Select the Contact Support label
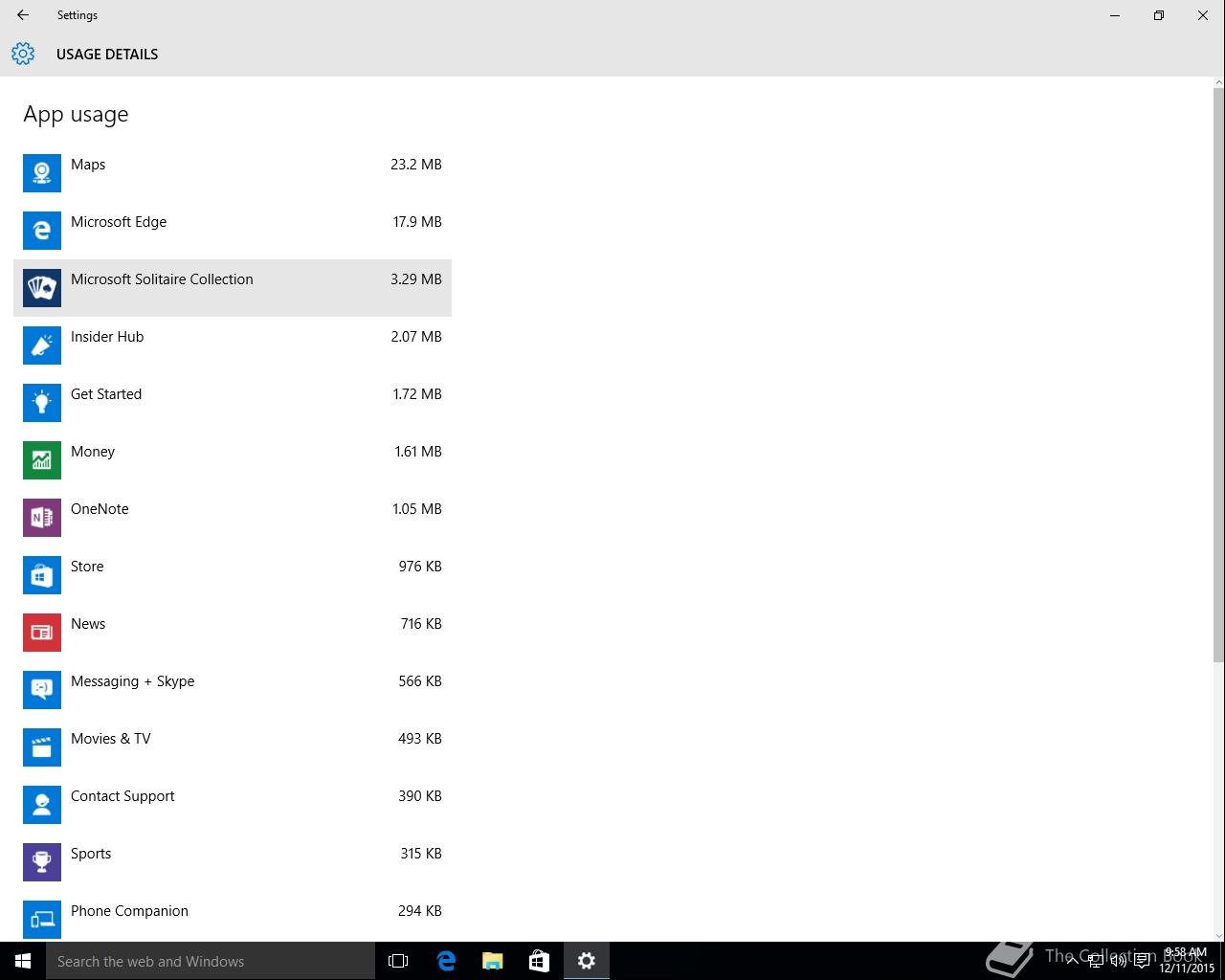The image size is (1225, 980). pos(122,796)
